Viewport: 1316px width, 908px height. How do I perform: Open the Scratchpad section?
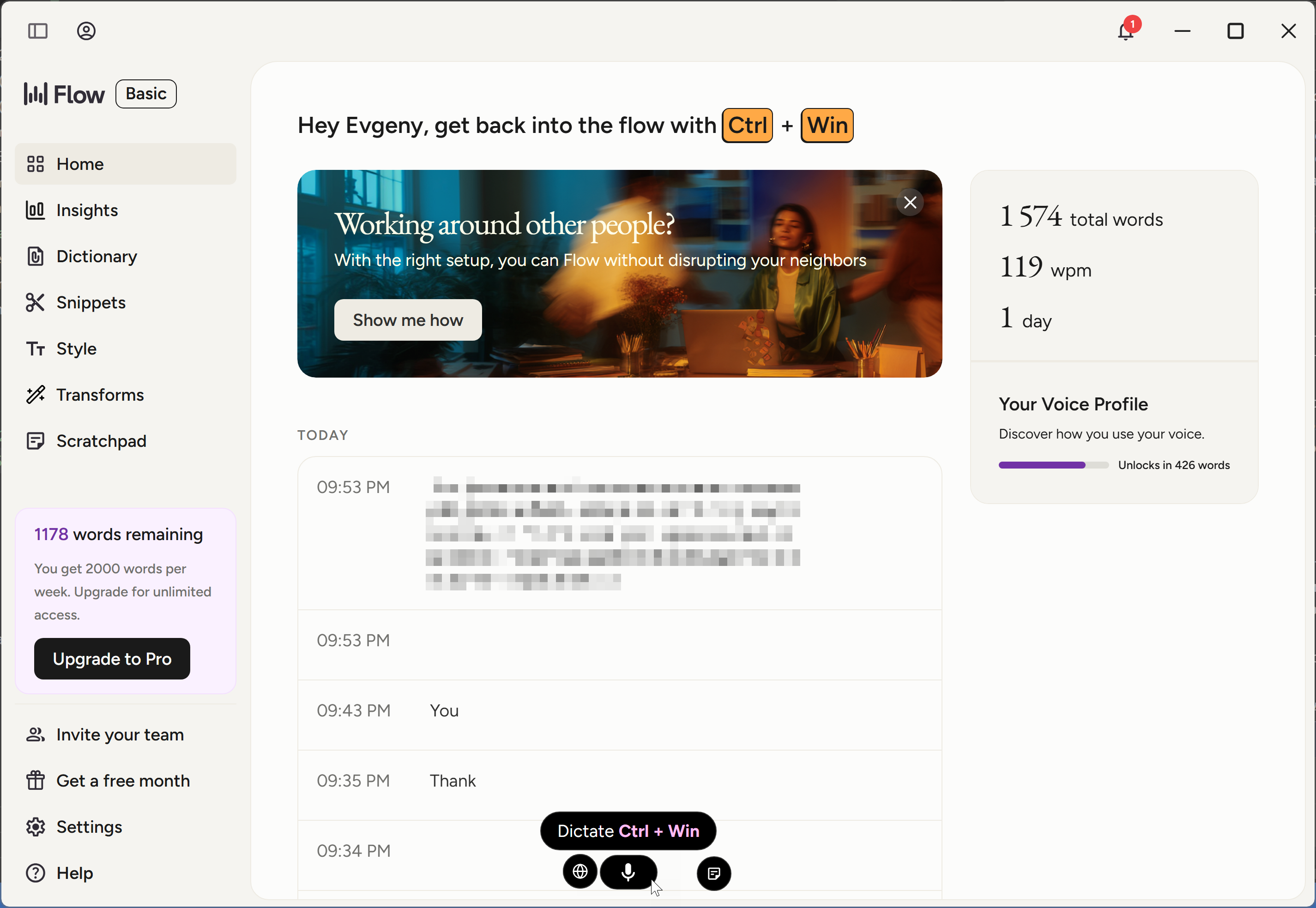[126, 440]
